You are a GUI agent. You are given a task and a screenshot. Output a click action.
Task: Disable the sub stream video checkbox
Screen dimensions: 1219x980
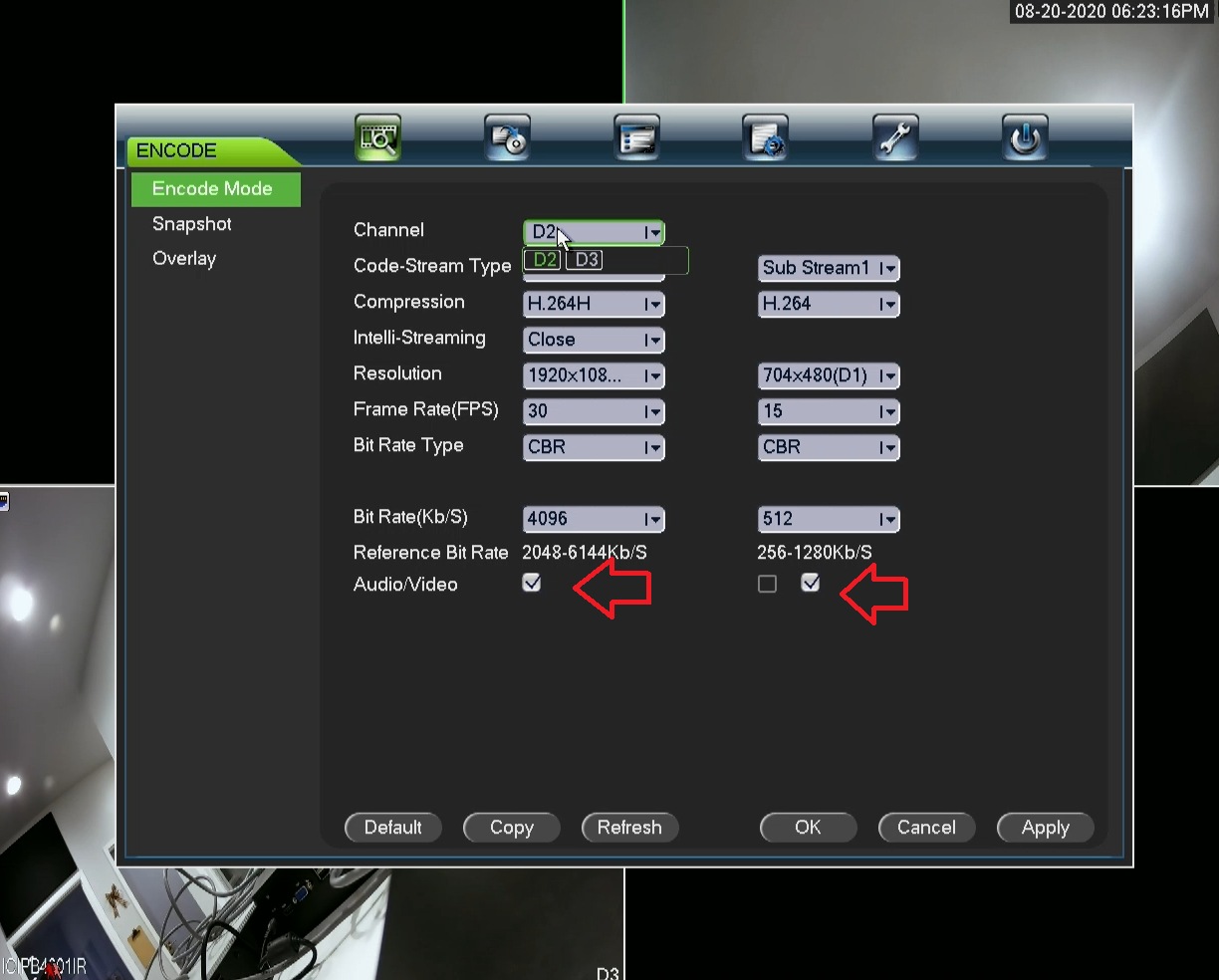pos(811,583)
